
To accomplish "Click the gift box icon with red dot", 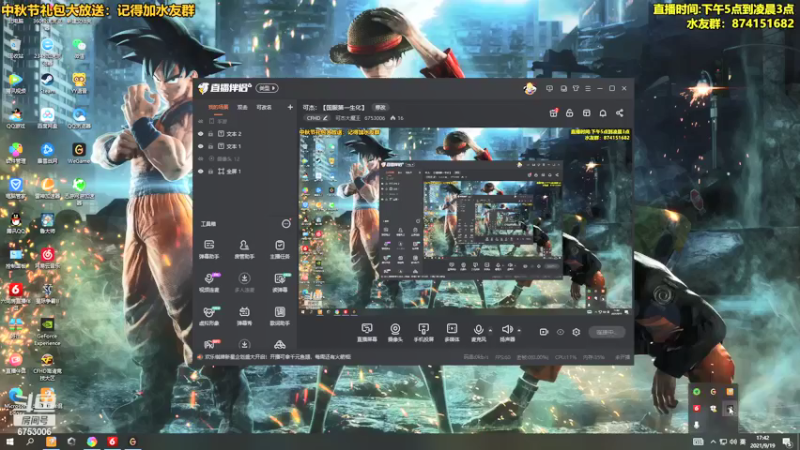I will point(553,113).
